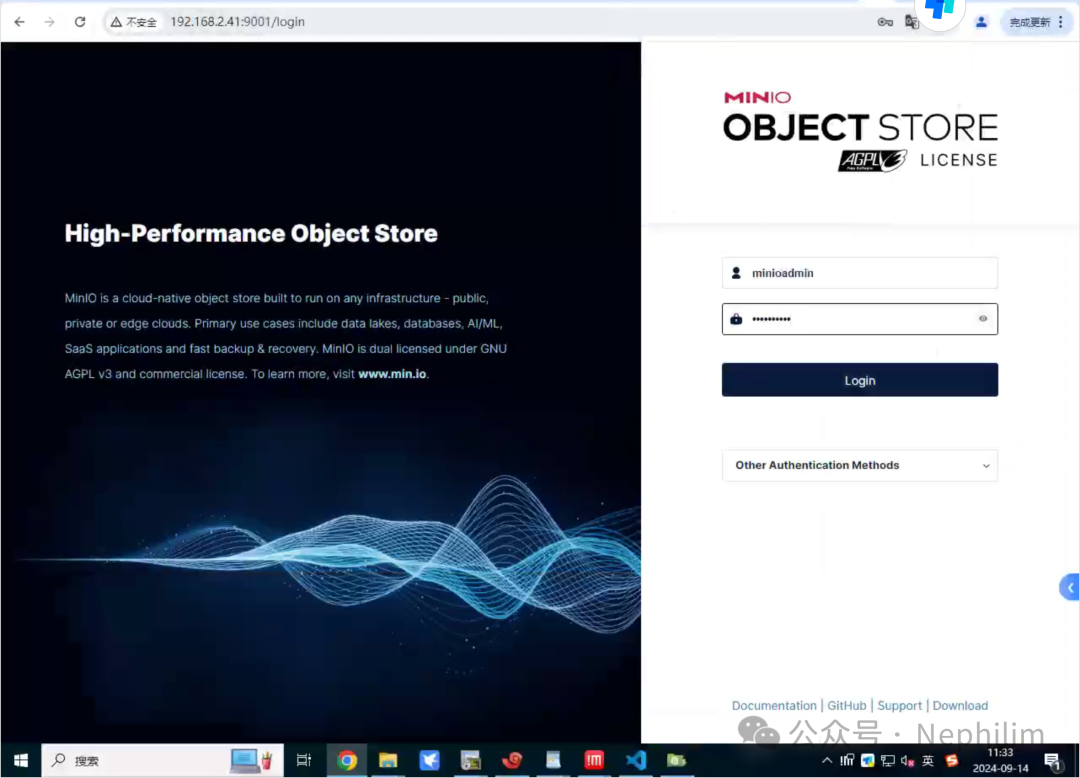Expand Other Authentication Methods dropdown
Viewport: 1080px width, 778px height.
point(860,465)
